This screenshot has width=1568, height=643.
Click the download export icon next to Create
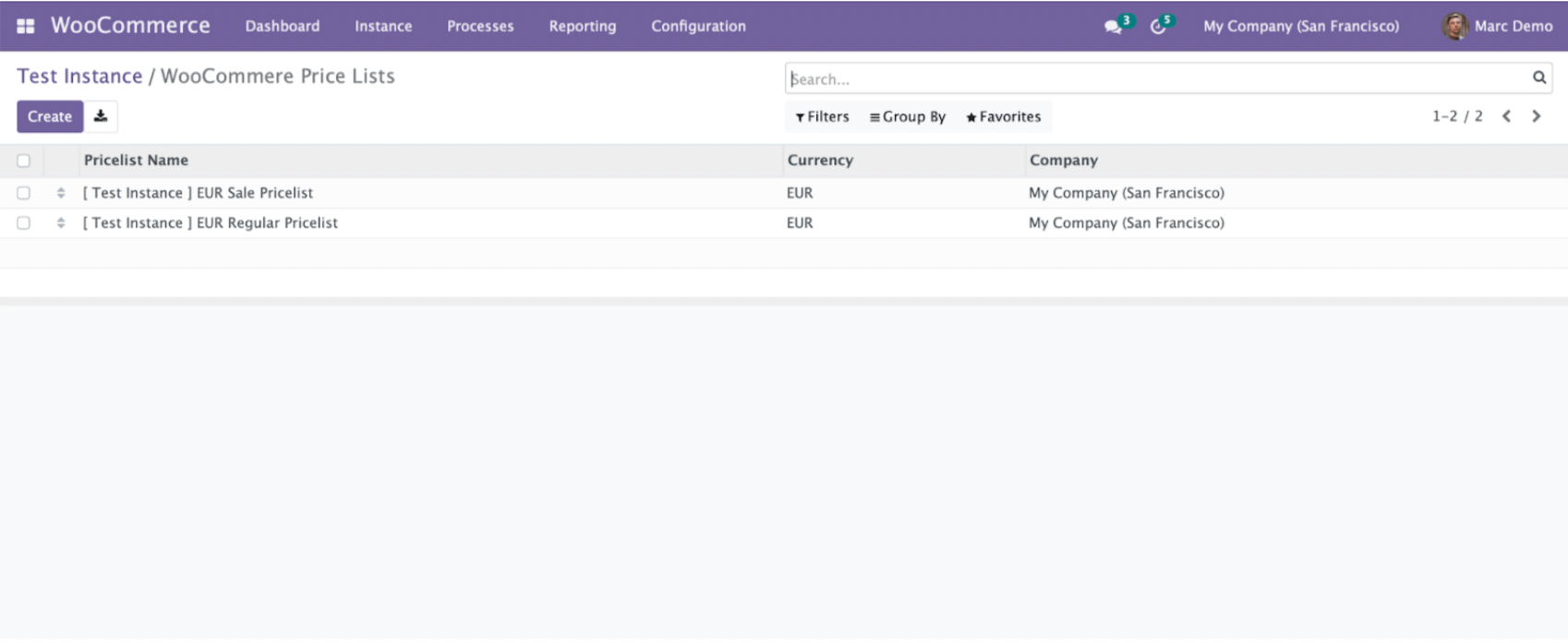click(x=101, y=116)
